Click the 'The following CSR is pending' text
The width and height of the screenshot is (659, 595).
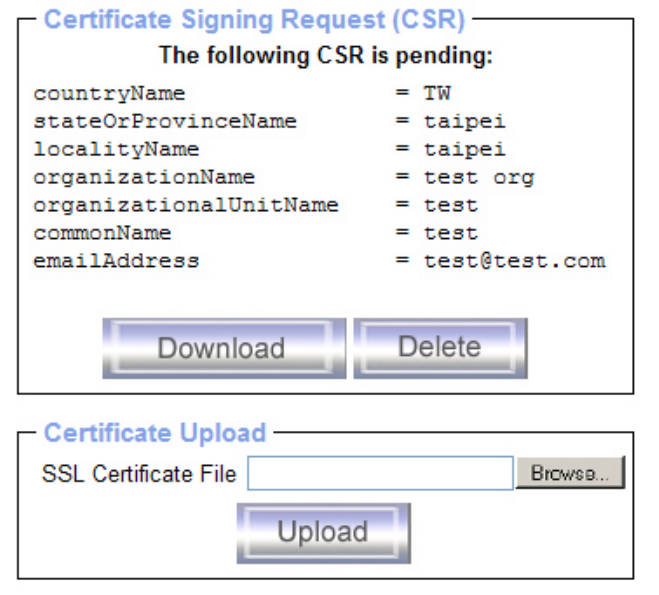point(325,56)
